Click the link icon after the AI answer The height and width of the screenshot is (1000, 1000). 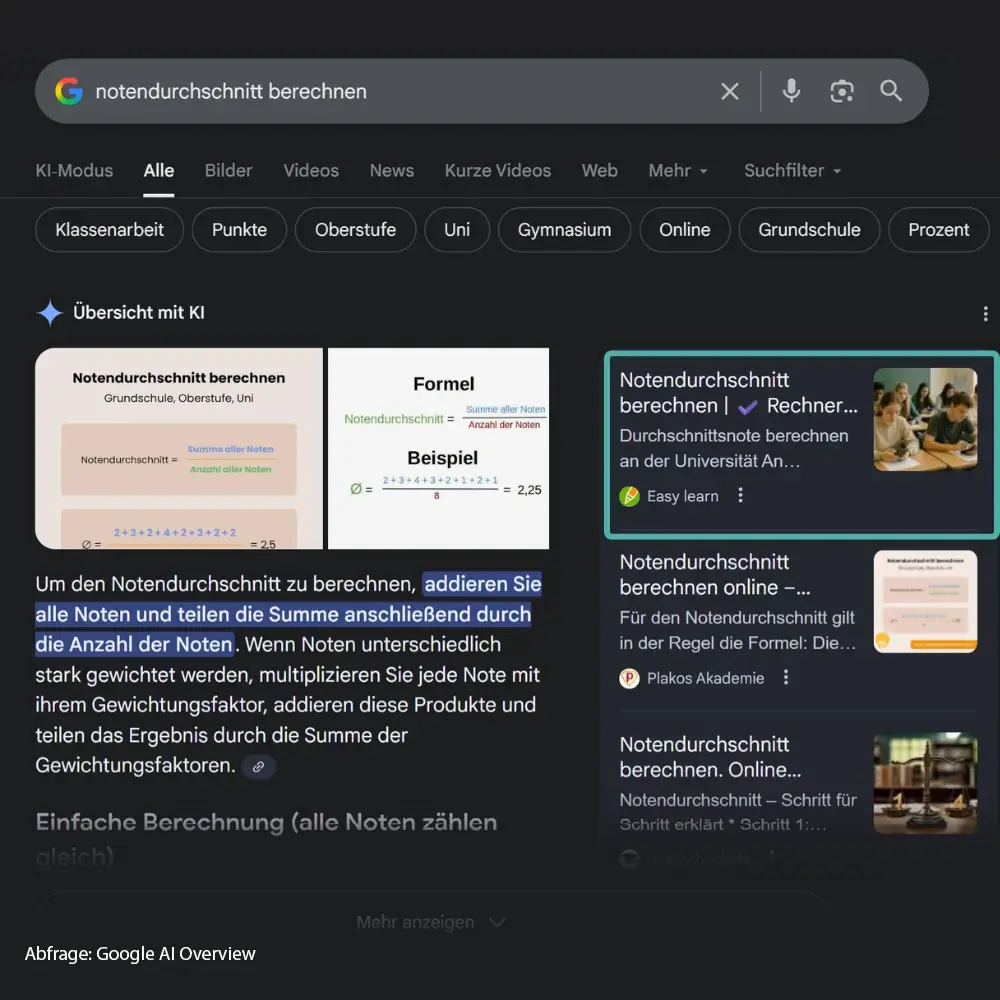[258, 767]
